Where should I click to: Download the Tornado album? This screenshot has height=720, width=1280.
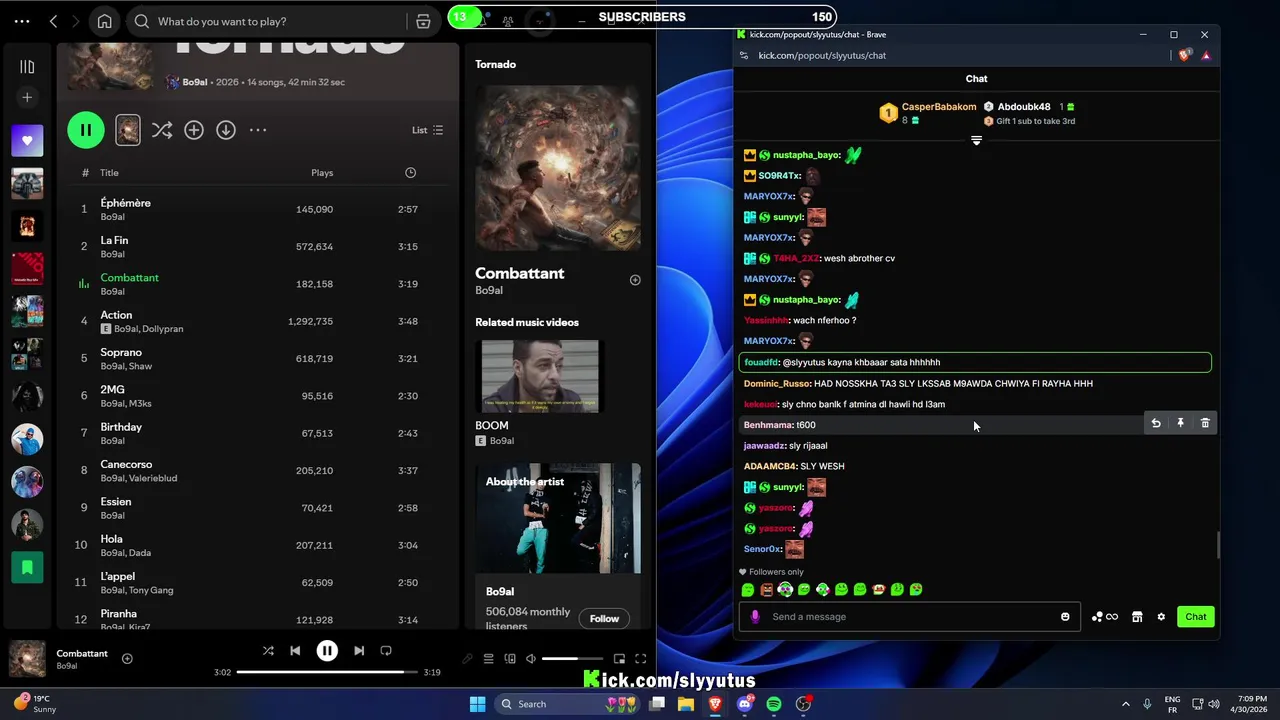coord(226,130)
